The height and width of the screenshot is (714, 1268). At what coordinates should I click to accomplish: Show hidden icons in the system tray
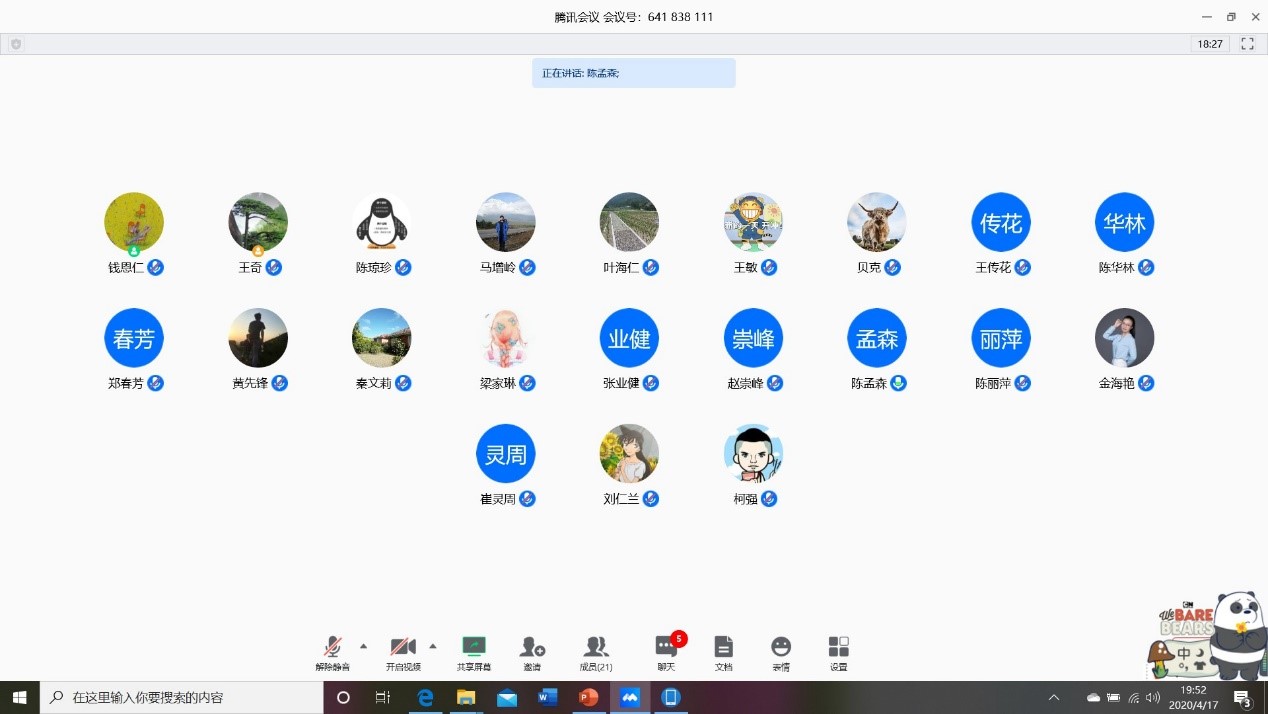click(1053, 697)
